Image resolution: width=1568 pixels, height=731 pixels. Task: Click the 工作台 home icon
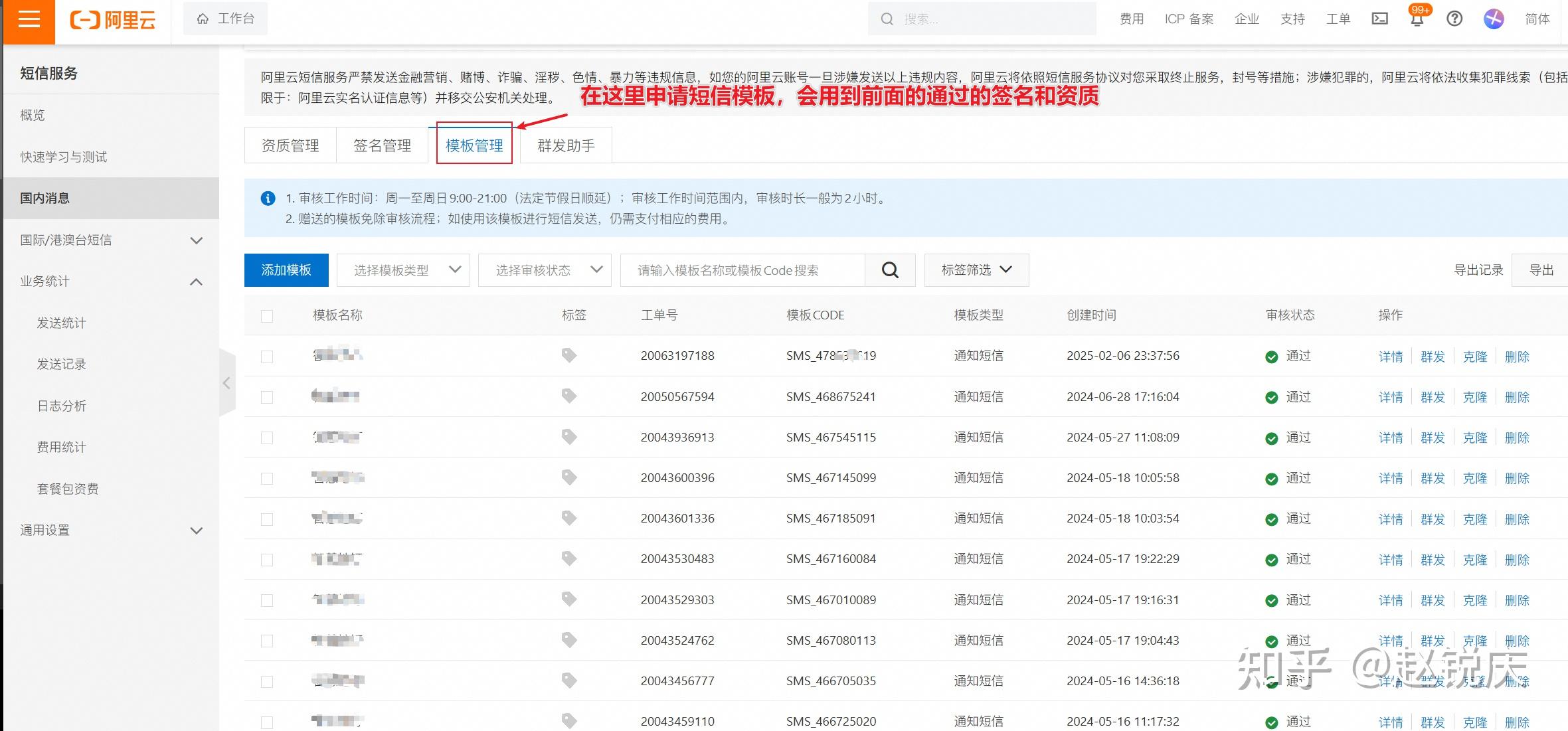(203, 18)
